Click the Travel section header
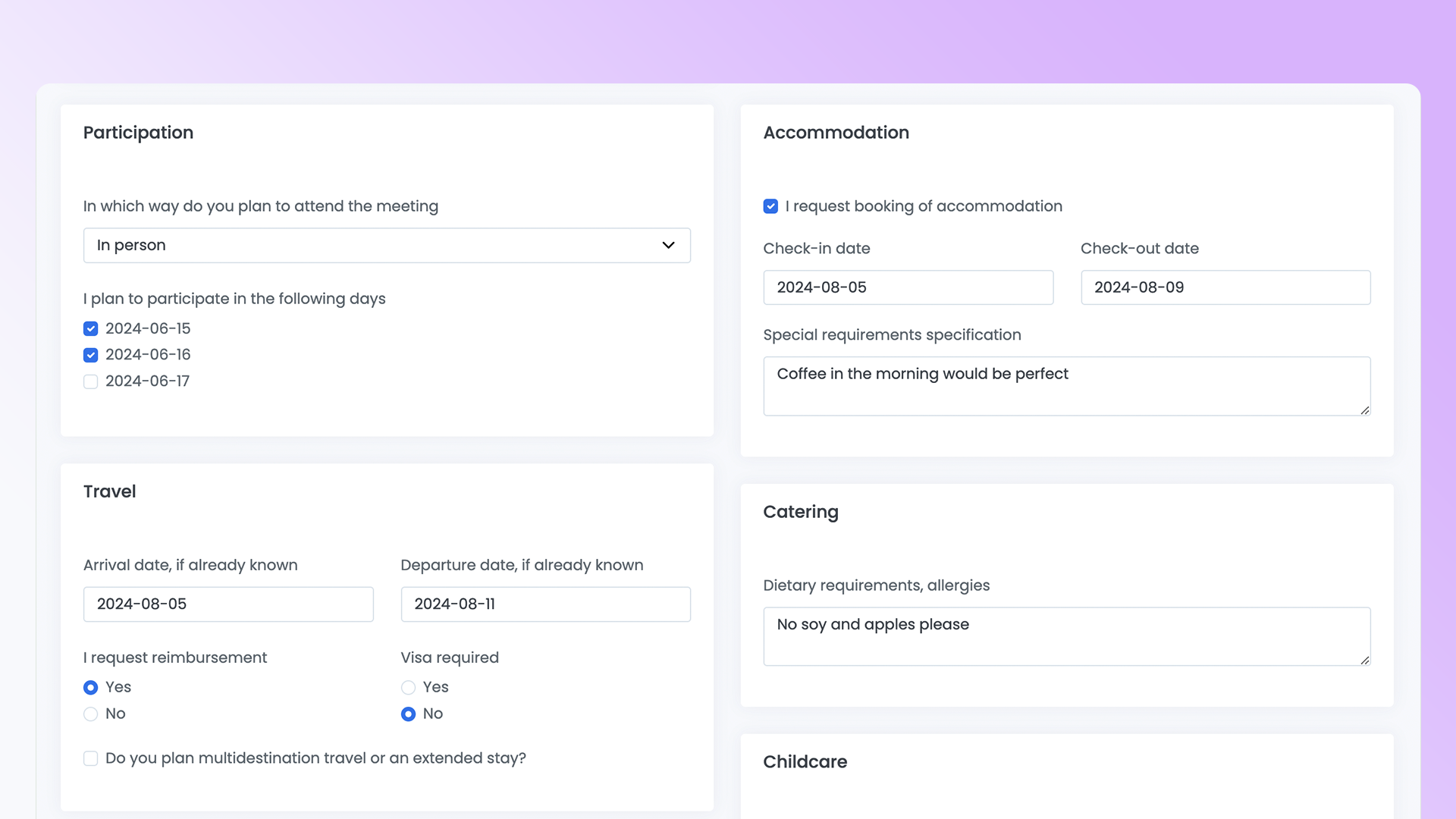This screenshot has width=1456, height=819. coord(110,491)
